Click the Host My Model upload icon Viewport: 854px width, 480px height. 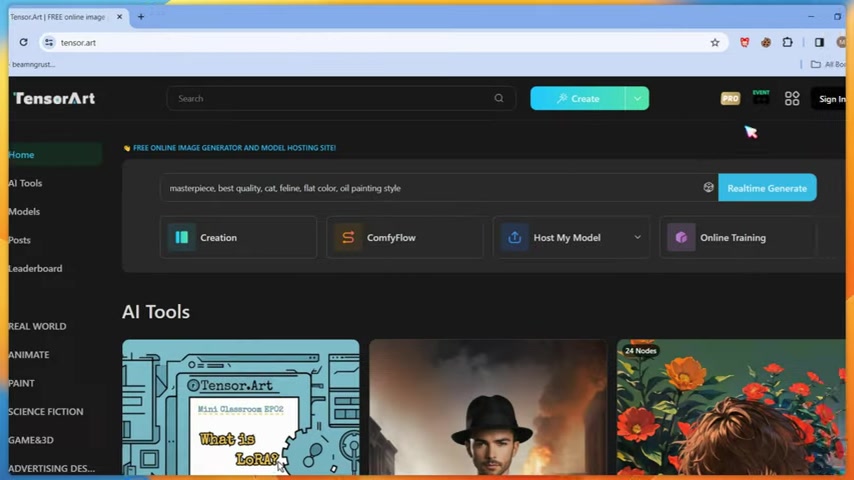tap(515, 238)
